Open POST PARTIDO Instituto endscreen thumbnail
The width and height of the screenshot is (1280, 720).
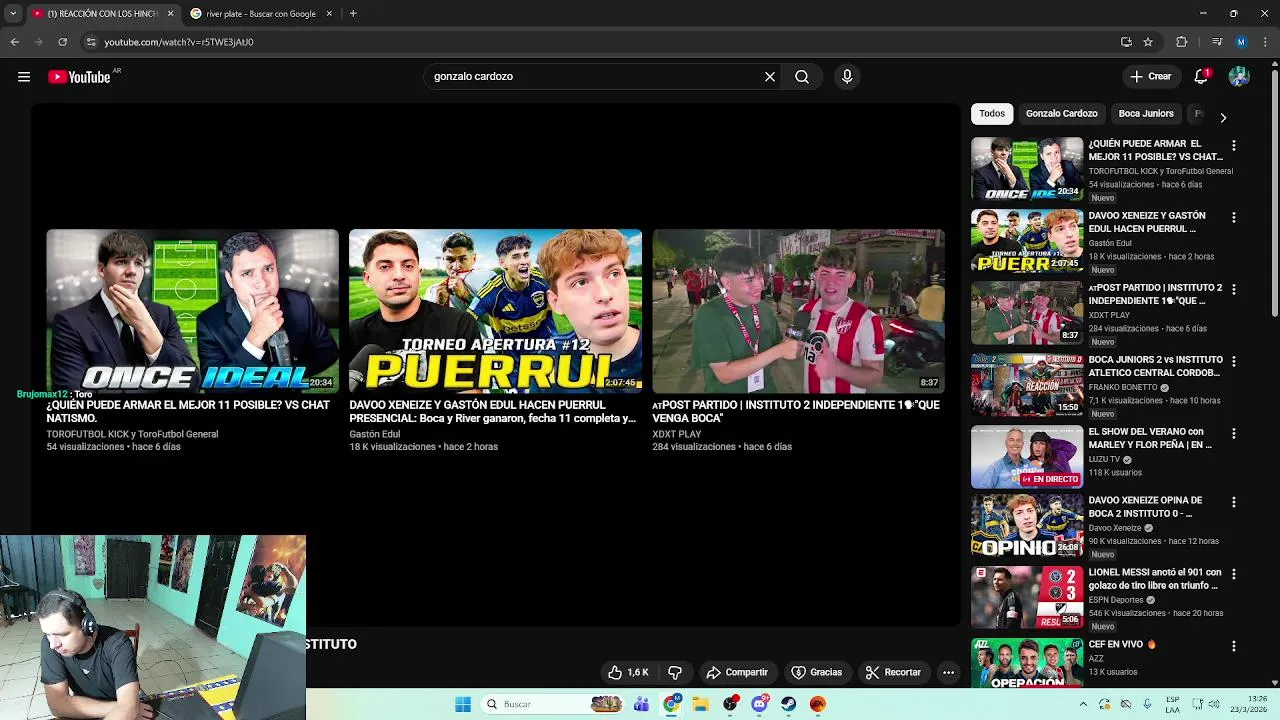coord(798,311)
